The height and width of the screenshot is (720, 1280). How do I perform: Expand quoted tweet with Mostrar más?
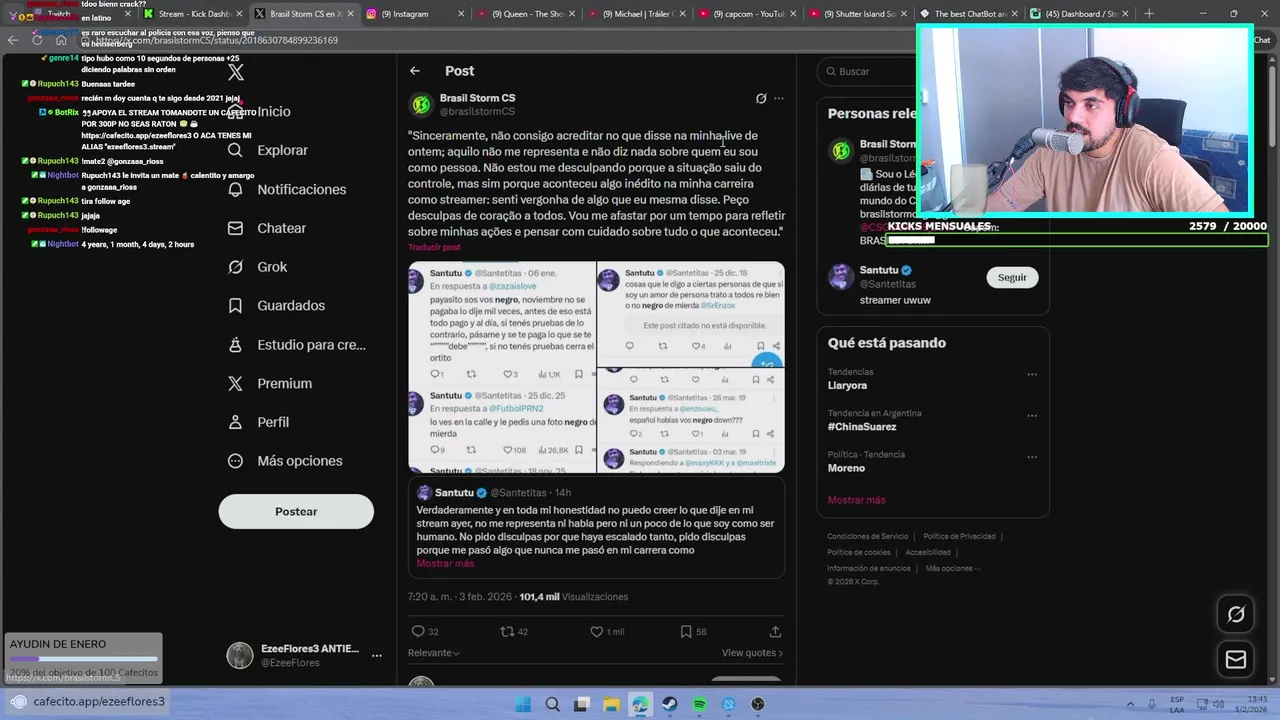pos(445,564)
